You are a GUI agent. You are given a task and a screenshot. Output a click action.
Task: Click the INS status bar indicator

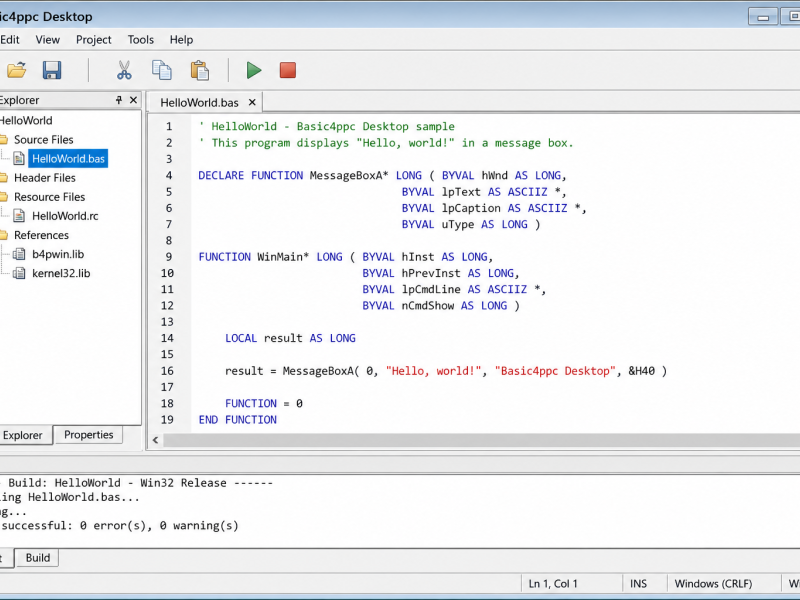[638, 584]
